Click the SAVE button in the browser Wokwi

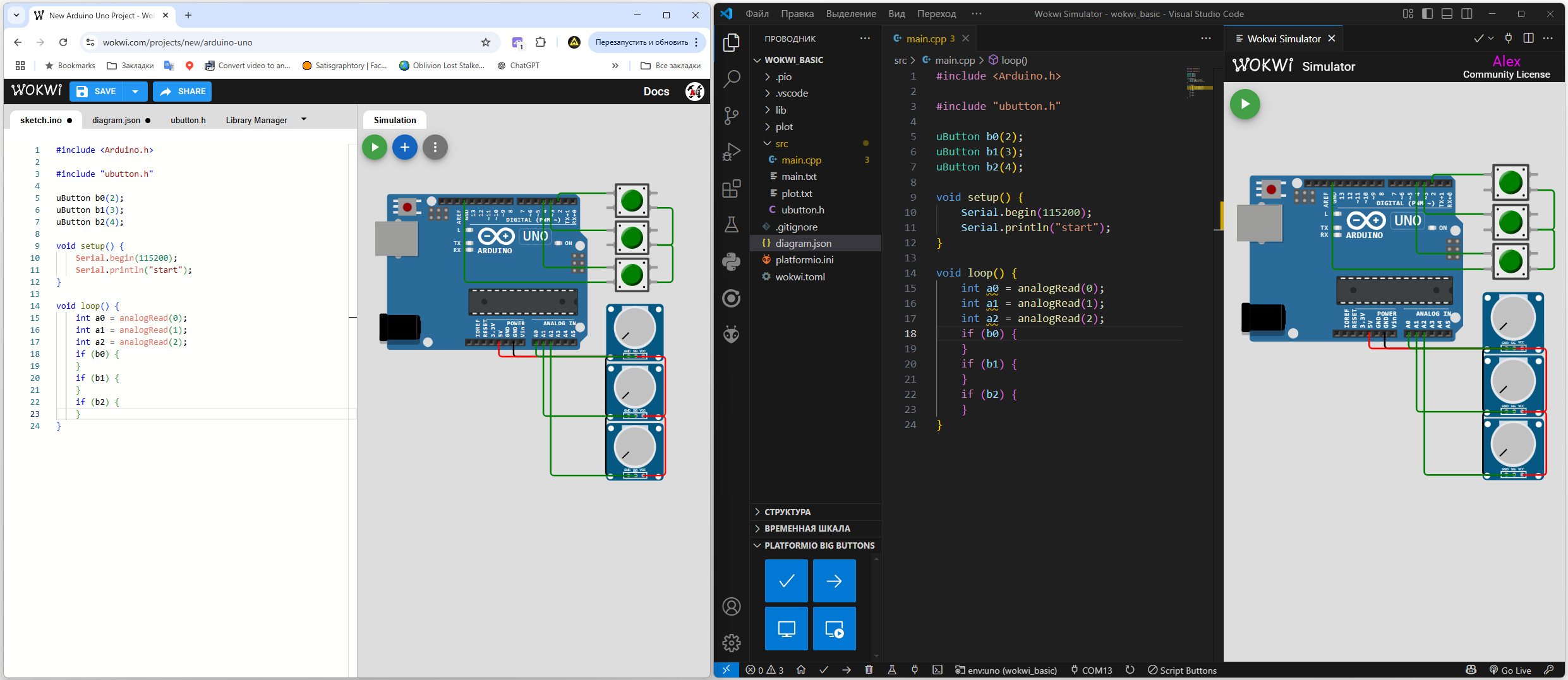tap(97, 92)
